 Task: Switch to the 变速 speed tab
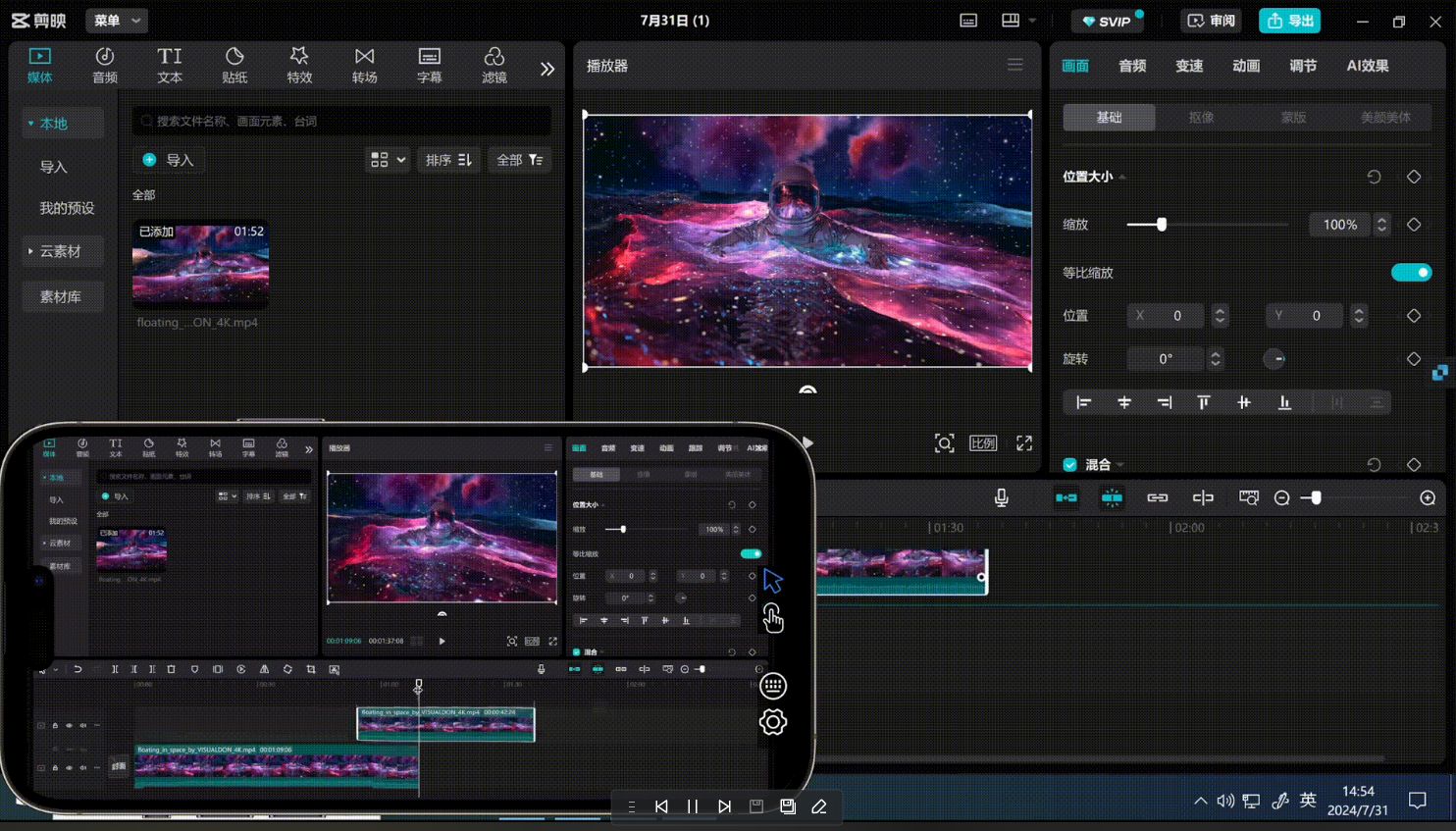coord(1189,66)
